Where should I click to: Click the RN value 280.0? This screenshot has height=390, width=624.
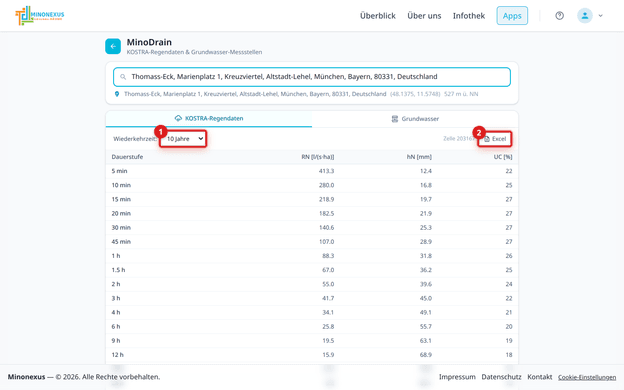click(x=326, y=185)
